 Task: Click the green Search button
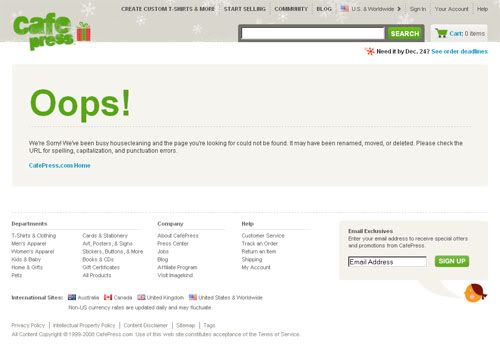(x=405, y=33)
